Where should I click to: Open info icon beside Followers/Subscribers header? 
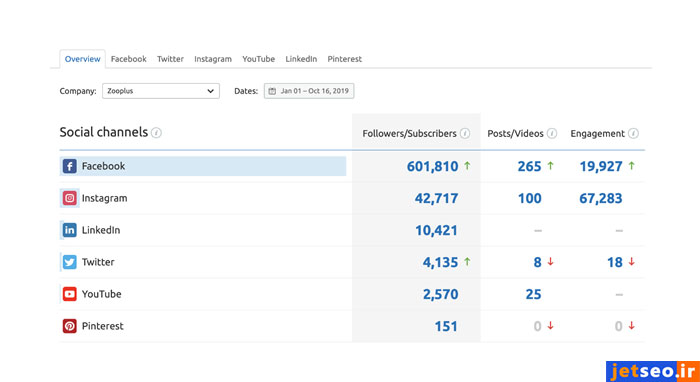(465, 133)
